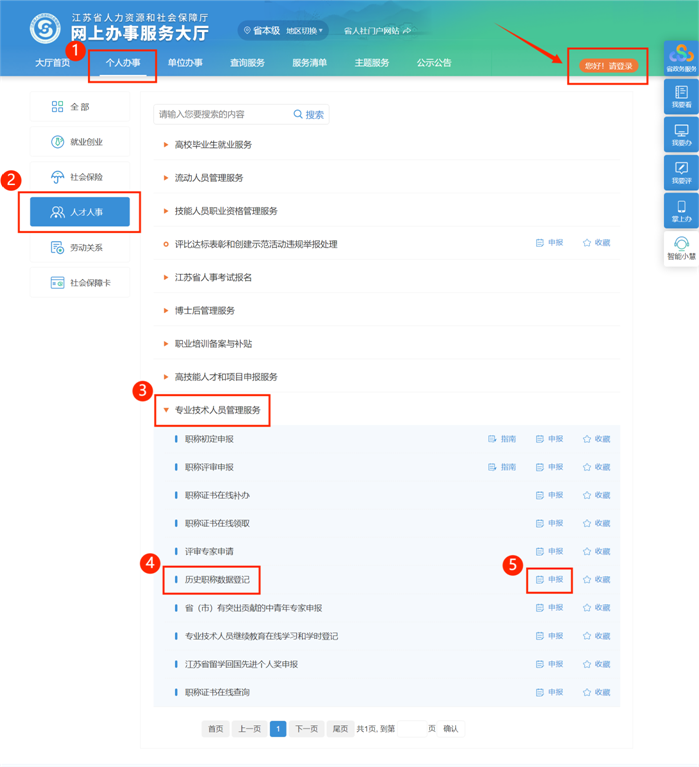Screen dimensions: 699x767
Task: Open 指南 for 职称评审申报
Action: click(x=502, y=467)
